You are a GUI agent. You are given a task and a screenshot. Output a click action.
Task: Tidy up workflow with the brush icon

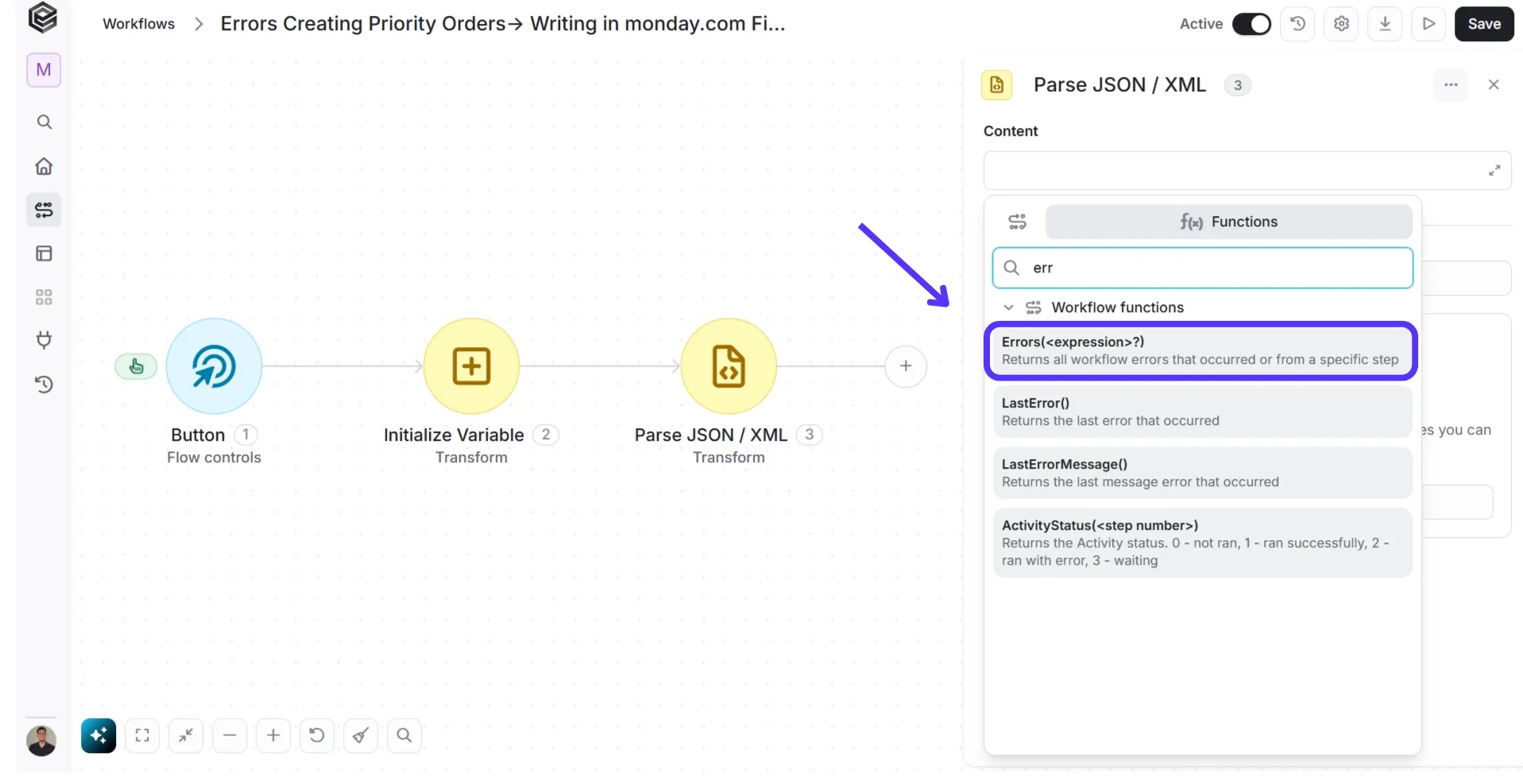coord(361,736)
